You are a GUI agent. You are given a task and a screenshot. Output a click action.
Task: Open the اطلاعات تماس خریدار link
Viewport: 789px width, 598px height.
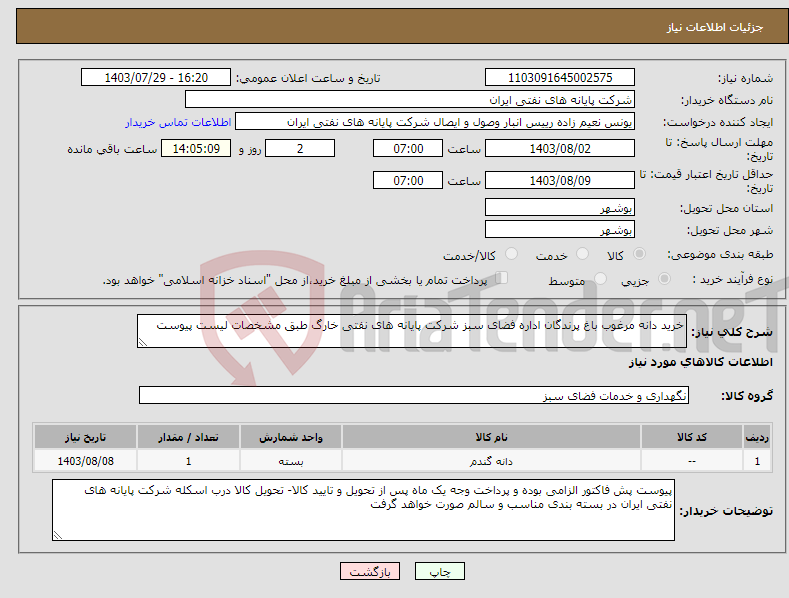point(178,122)
